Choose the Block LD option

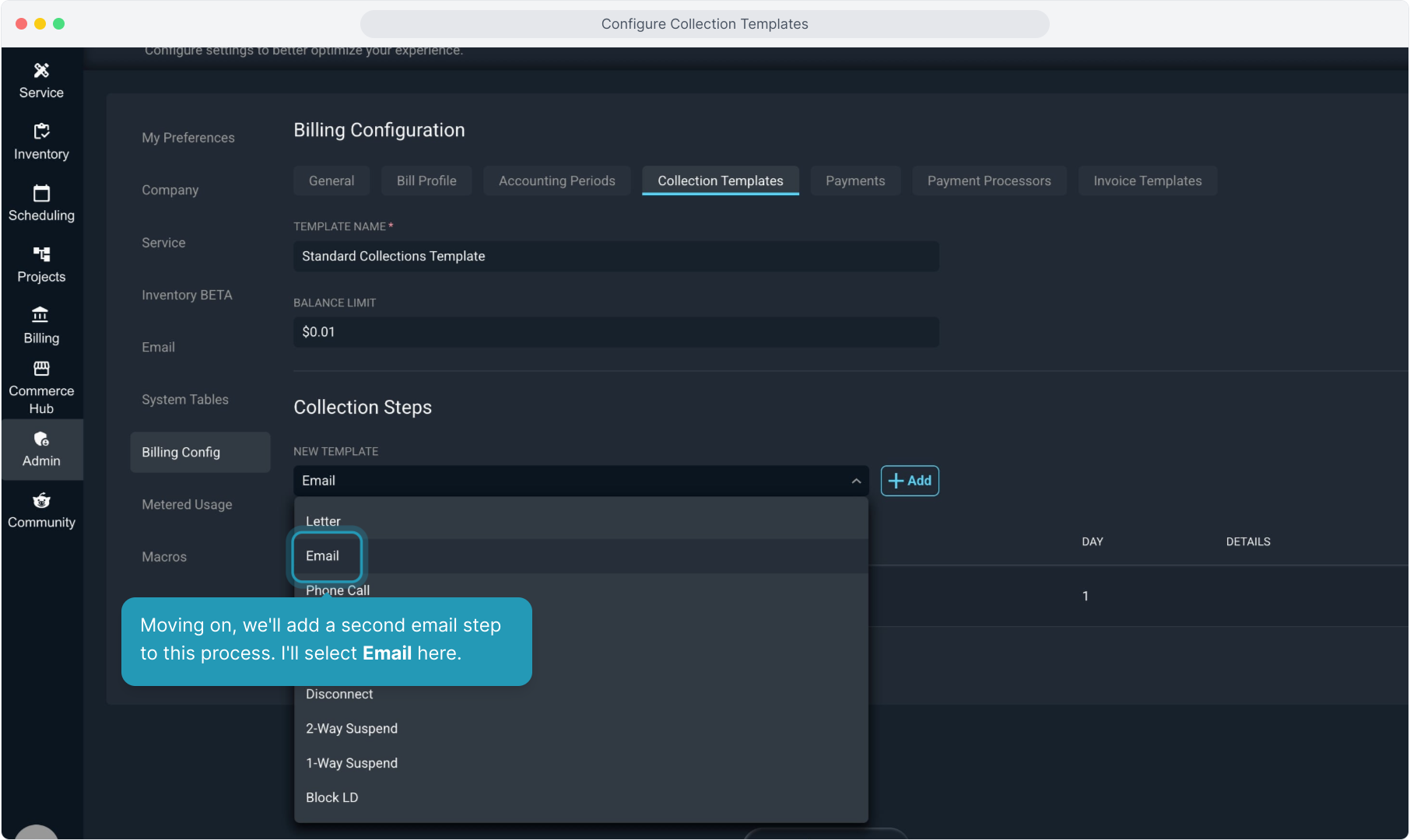click(x=332, y=798)
